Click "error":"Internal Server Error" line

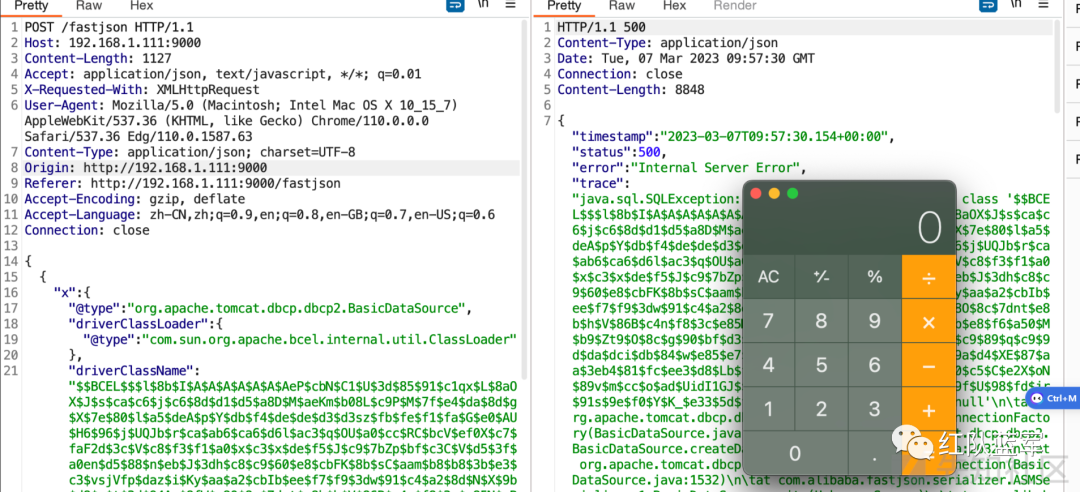coord(689,167)
